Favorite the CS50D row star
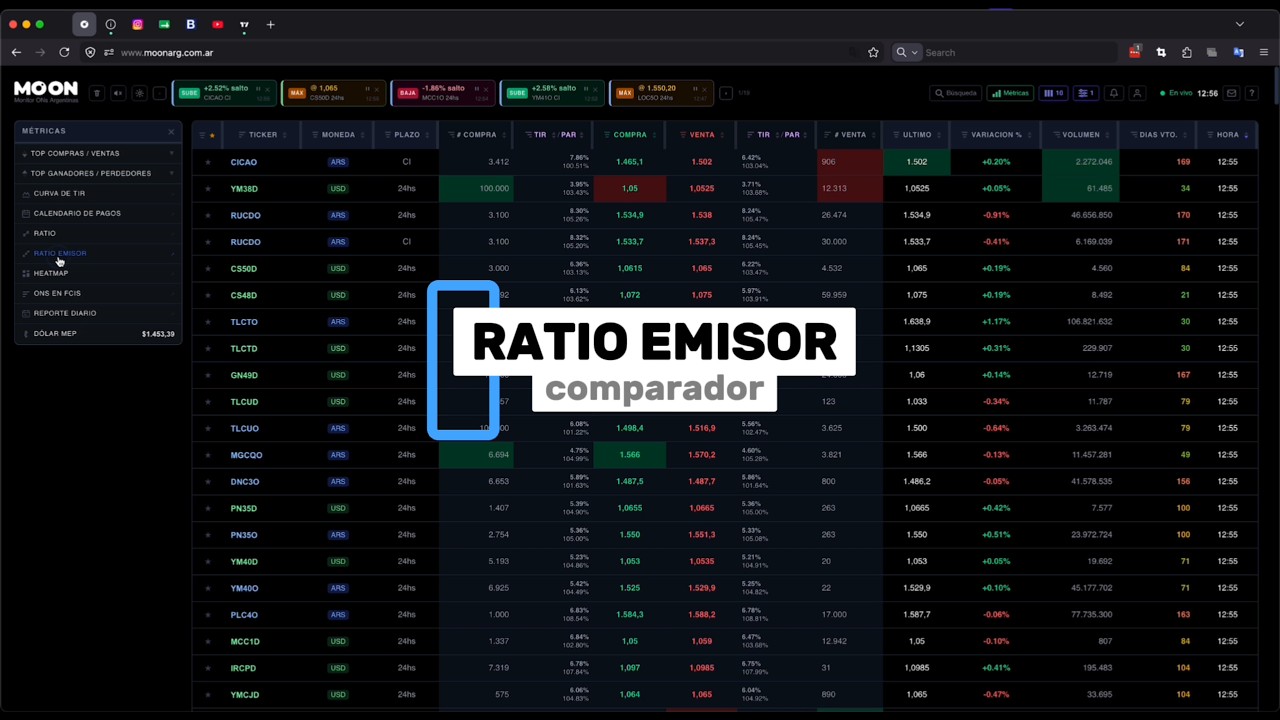Viewport: 1280px width, 720px height. [208, 268]
